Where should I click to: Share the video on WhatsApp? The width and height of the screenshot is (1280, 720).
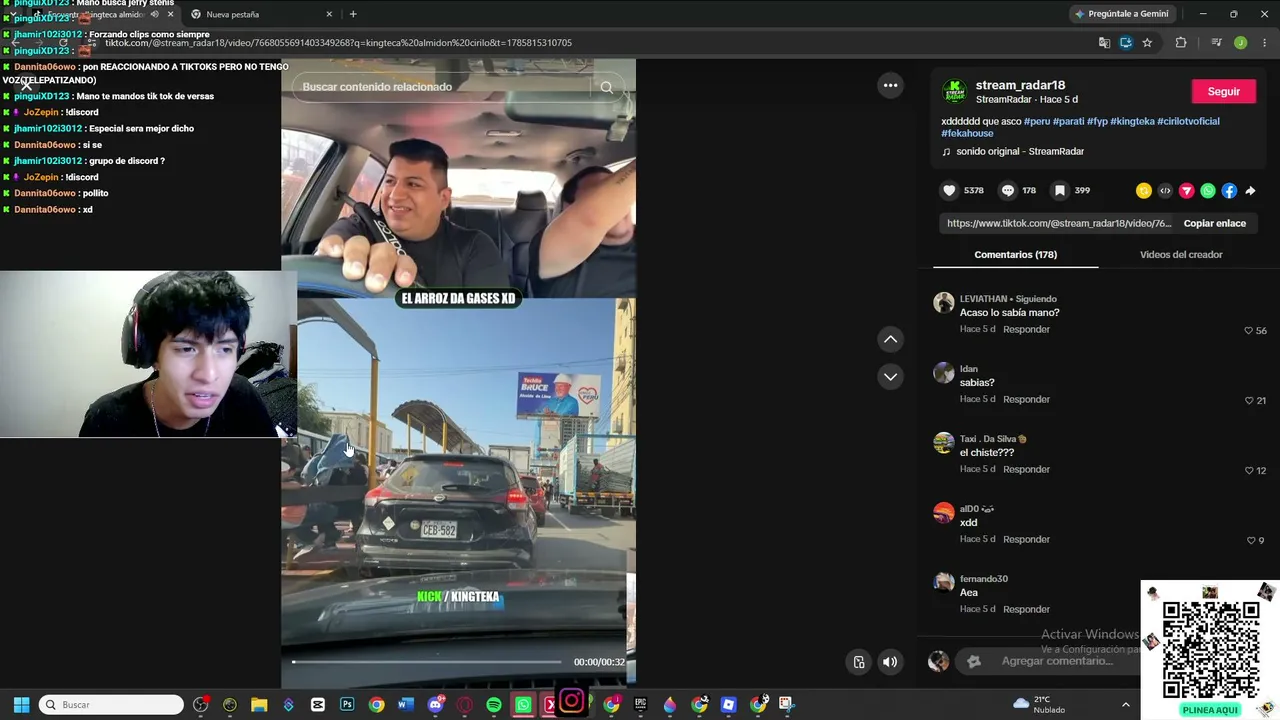pyautogui.click(x=1208, y=191)
